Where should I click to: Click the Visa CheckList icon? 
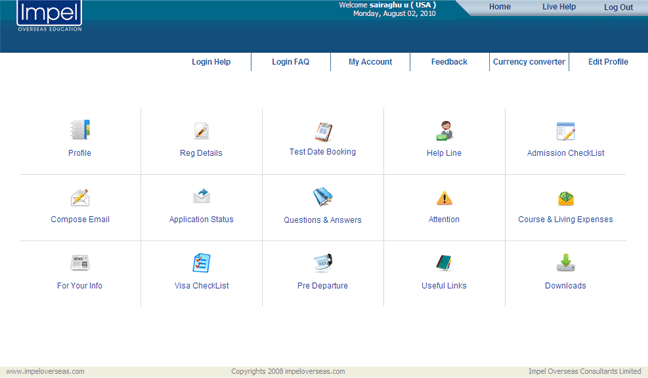point(202,263)
